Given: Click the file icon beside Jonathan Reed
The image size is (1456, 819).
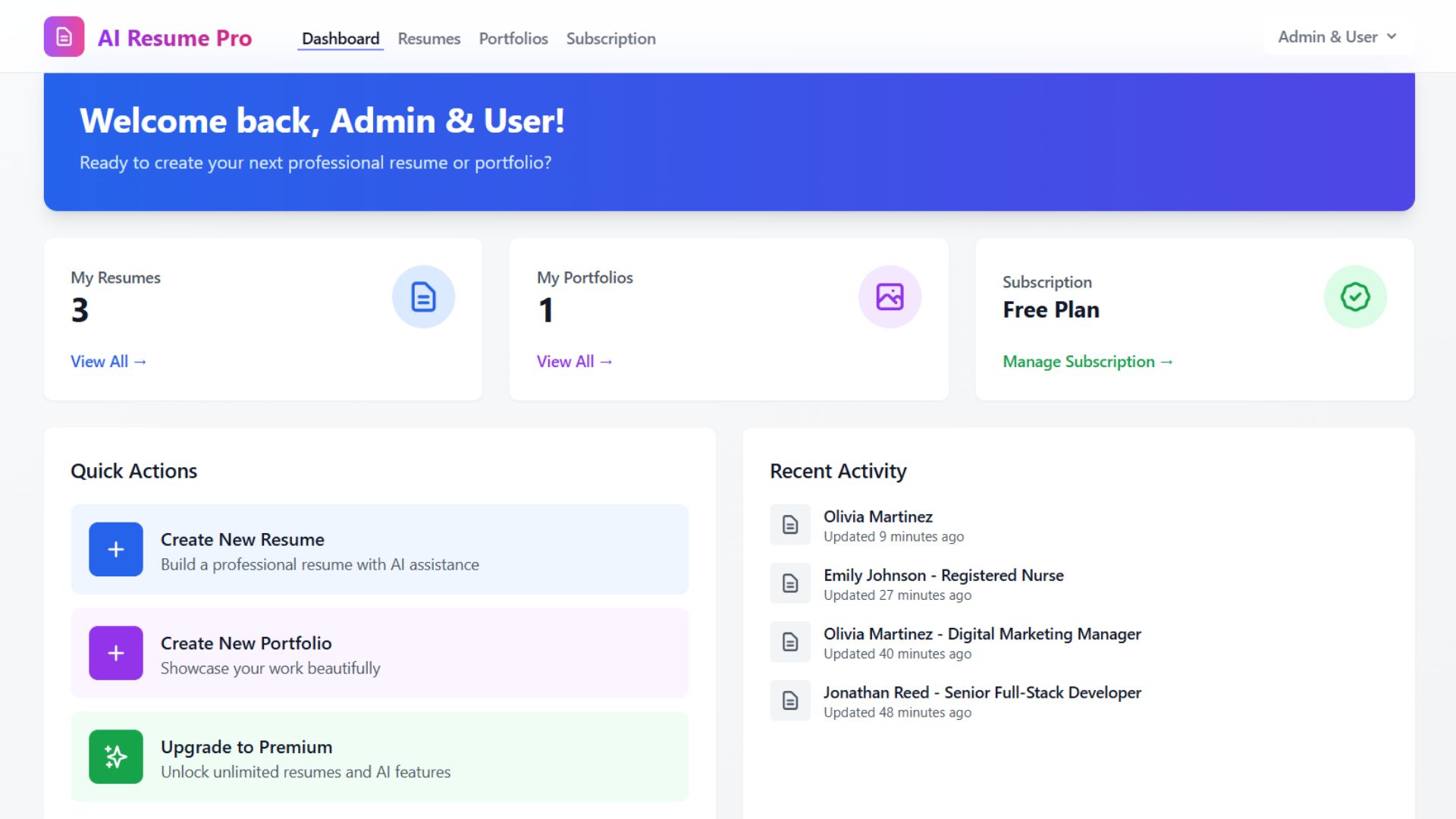Looking at the screenshot, I should [790, 701].
